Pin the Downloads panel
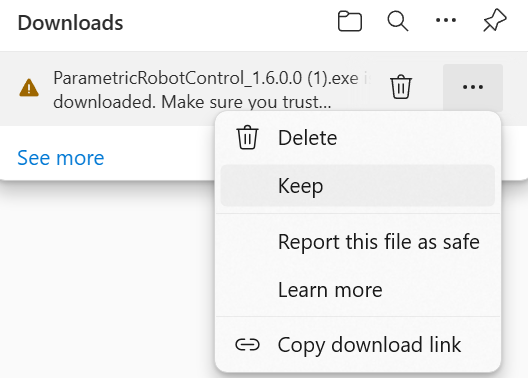 [x=495, y=21]
